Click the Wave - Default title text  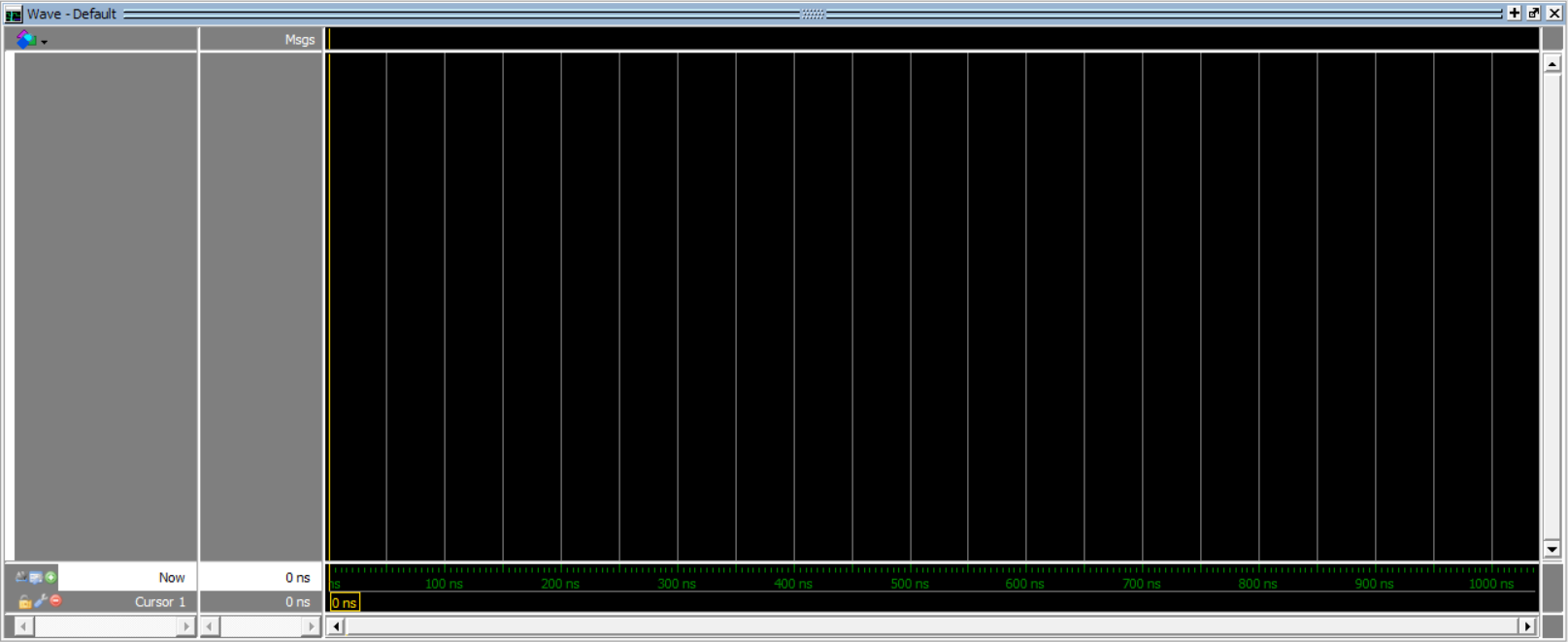(72, 14)
